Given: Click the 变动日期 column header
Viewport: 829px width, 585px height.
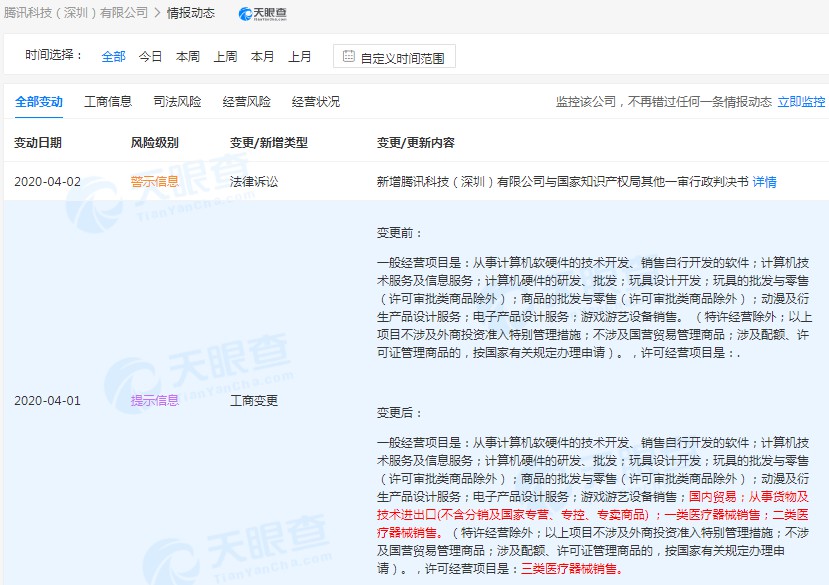Looking at the screenshot, I should tap(38, 143).
